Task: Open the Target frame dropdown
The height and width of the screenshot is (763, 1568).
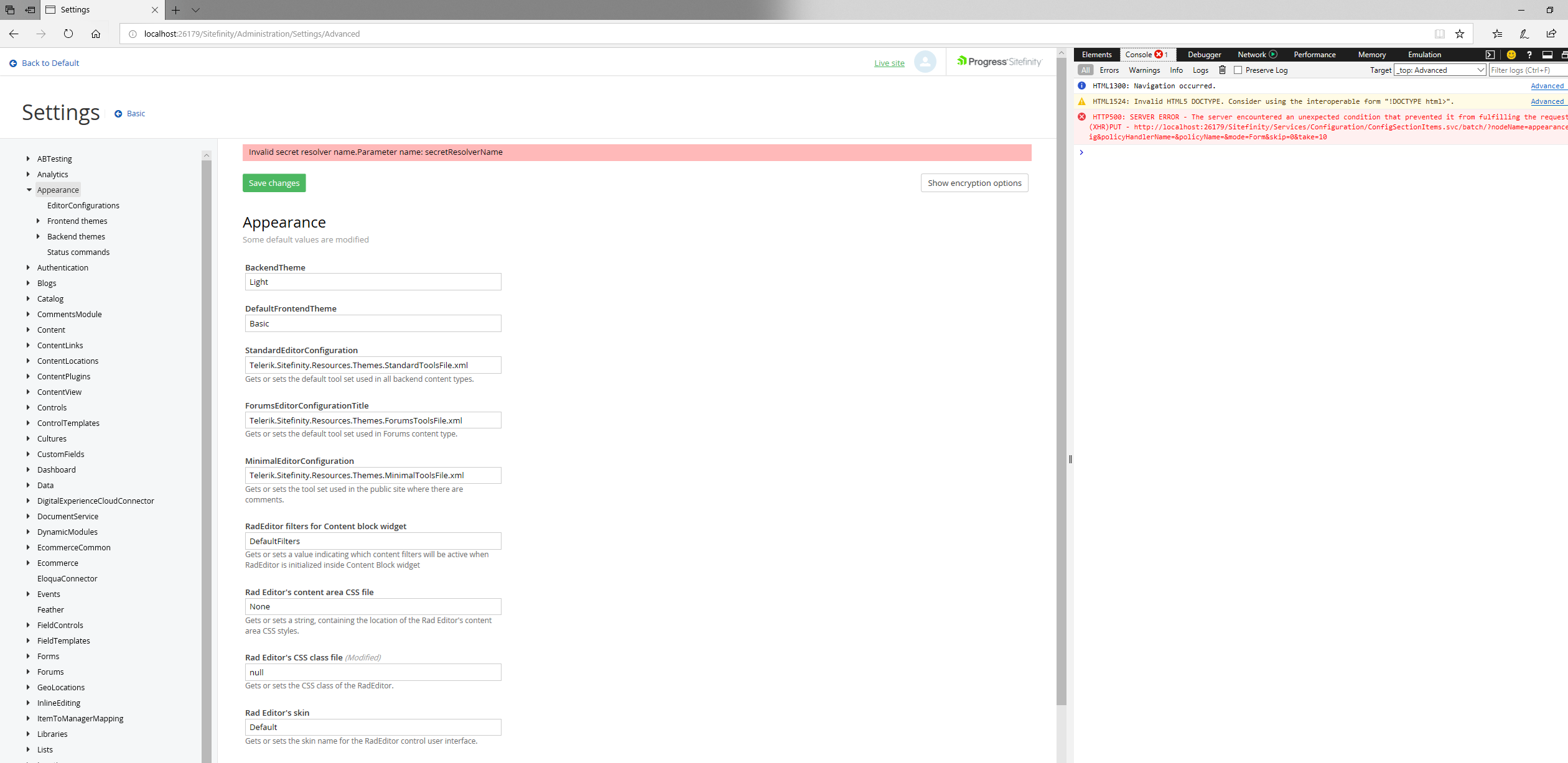Action: [x=1440, y=70]
